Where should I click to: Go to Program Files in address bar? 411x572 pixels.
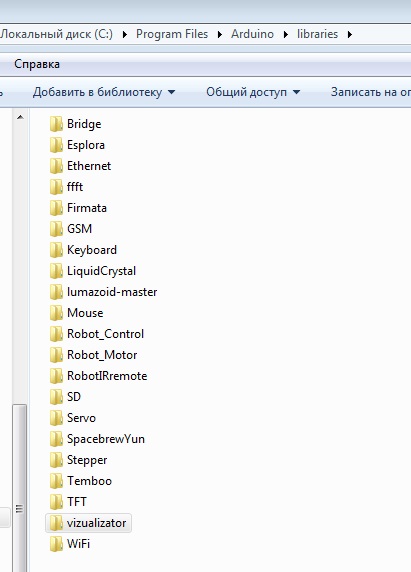coord(172,34)
